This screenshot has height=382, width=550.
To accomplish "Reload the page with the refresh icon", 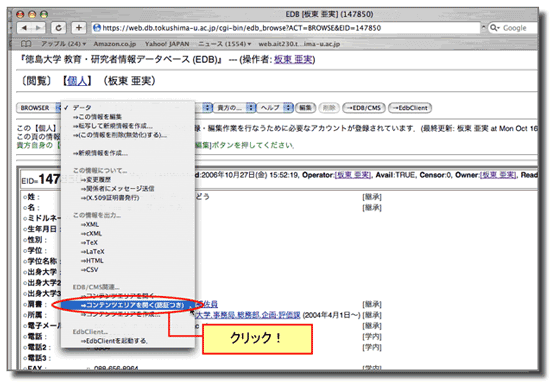I will tap(59, 28).
